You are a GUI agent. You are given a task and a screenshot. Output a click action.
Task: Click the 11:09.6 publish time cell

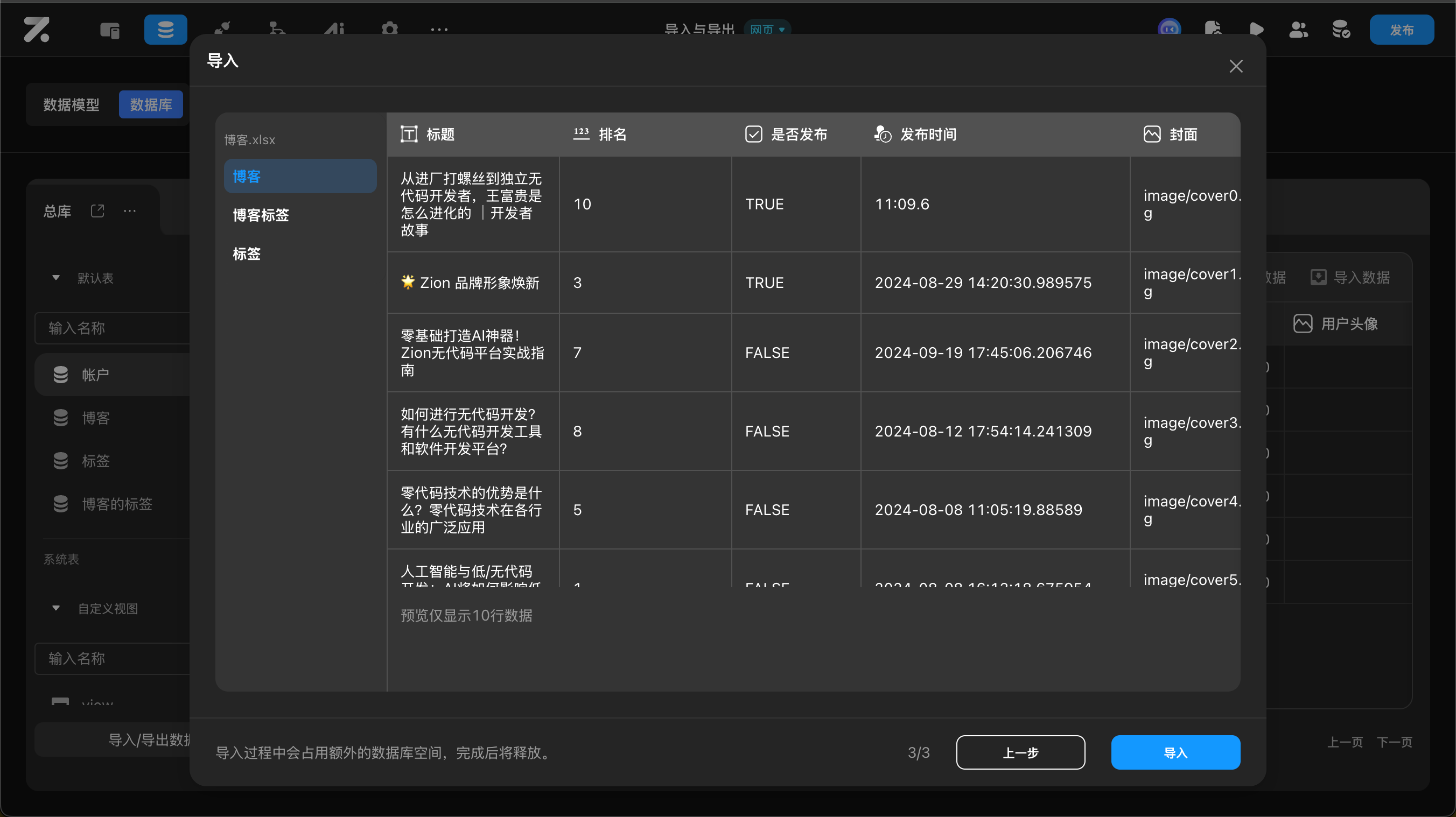point(996,204)
